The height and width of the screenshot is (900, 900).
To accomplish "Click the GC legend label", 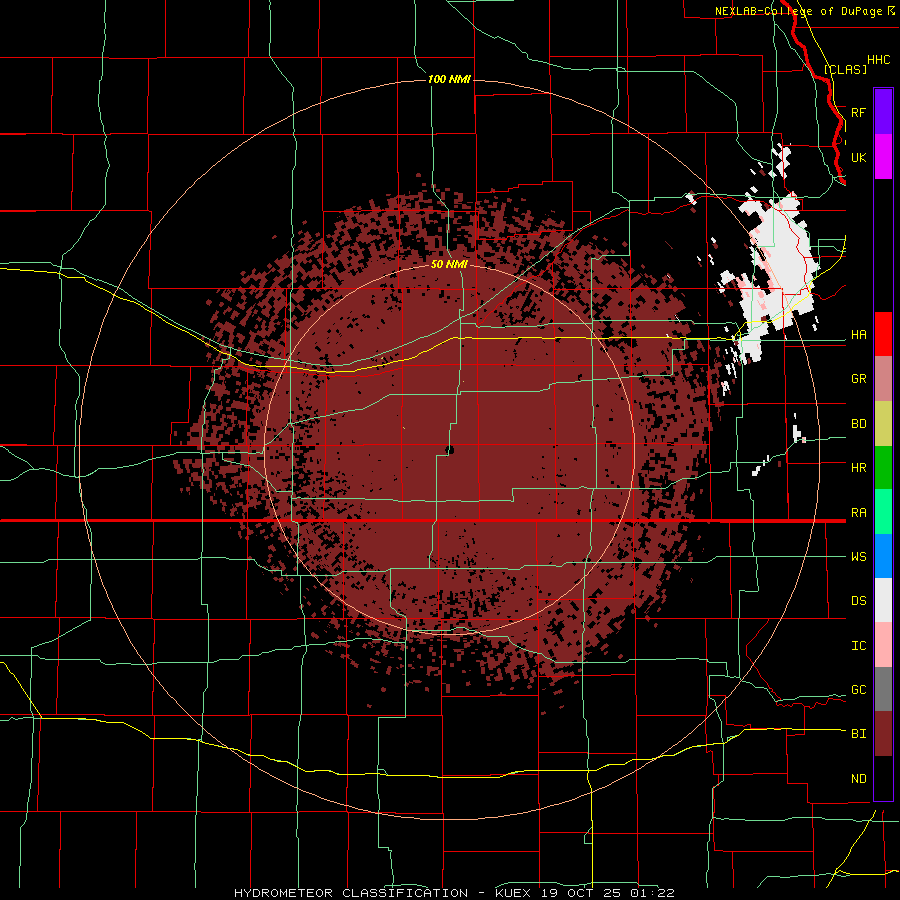I will [x=858, y=690].
